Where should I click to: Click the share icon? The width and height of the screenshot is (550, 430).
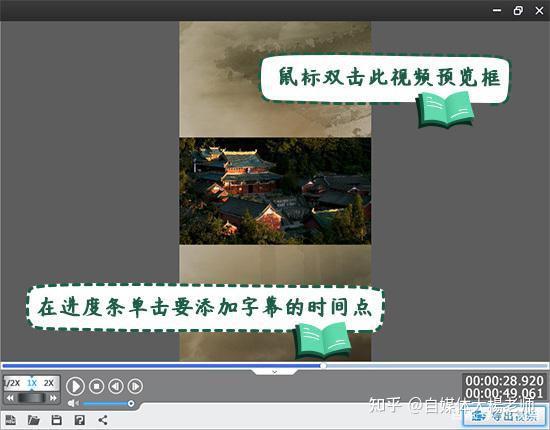click(103, 420)
